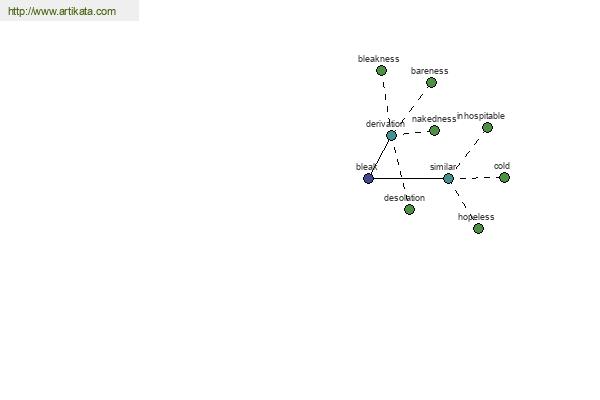
Task: Click the 'derivation' text label
Action: pos(385,124)
